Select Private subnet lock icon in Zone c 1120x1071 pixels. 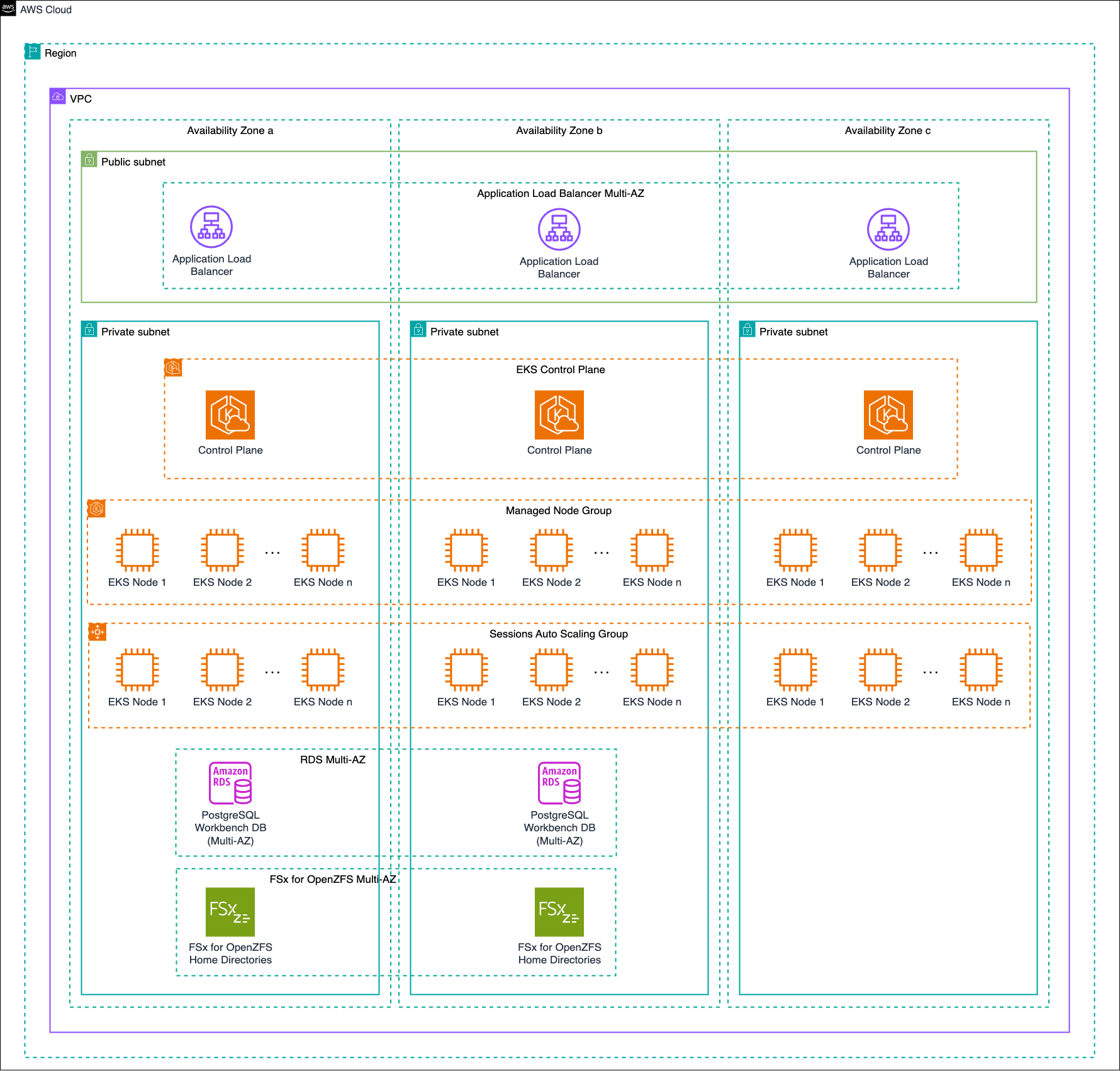click(748, 329)
